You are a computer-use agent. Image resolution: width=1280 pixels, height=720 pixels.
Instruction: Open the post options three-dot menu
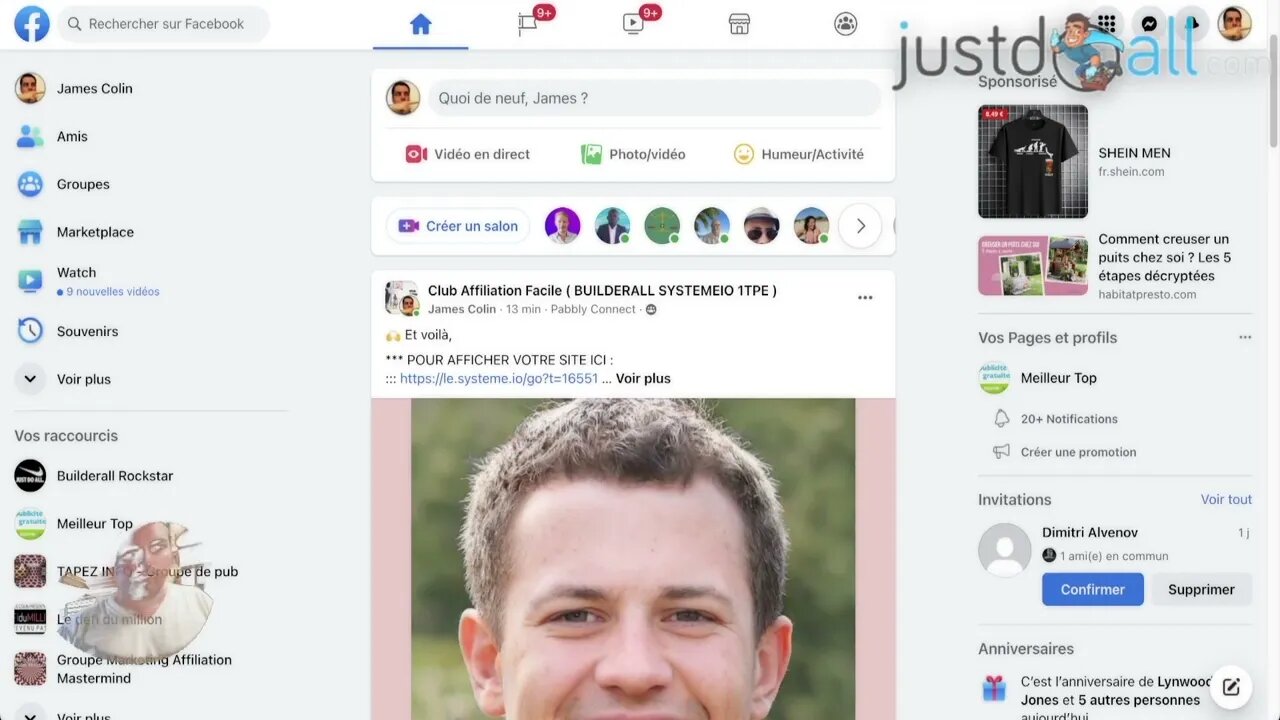pos(865,298)
